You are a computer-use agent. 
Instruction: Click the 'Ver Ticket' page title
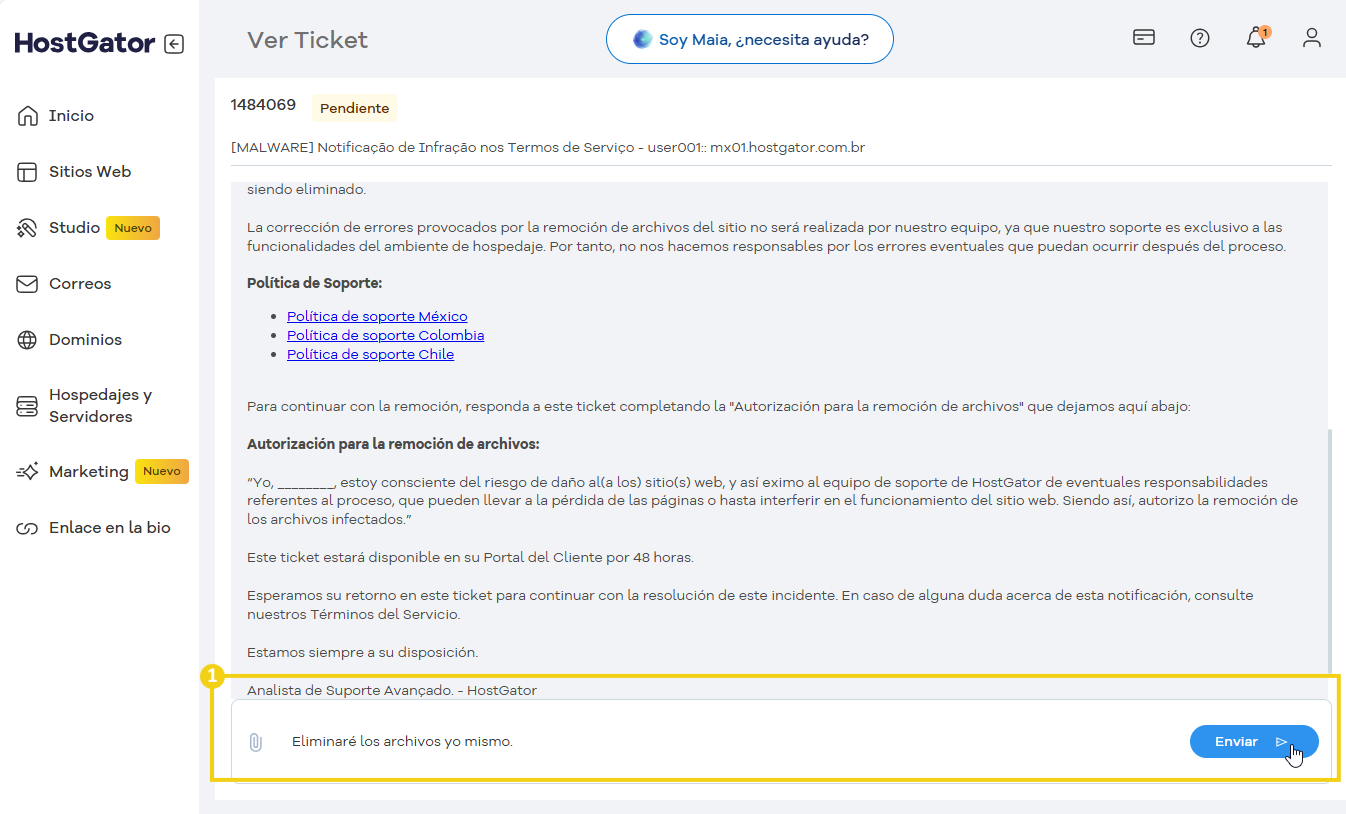pyautogui.click(x=308, y=40)
